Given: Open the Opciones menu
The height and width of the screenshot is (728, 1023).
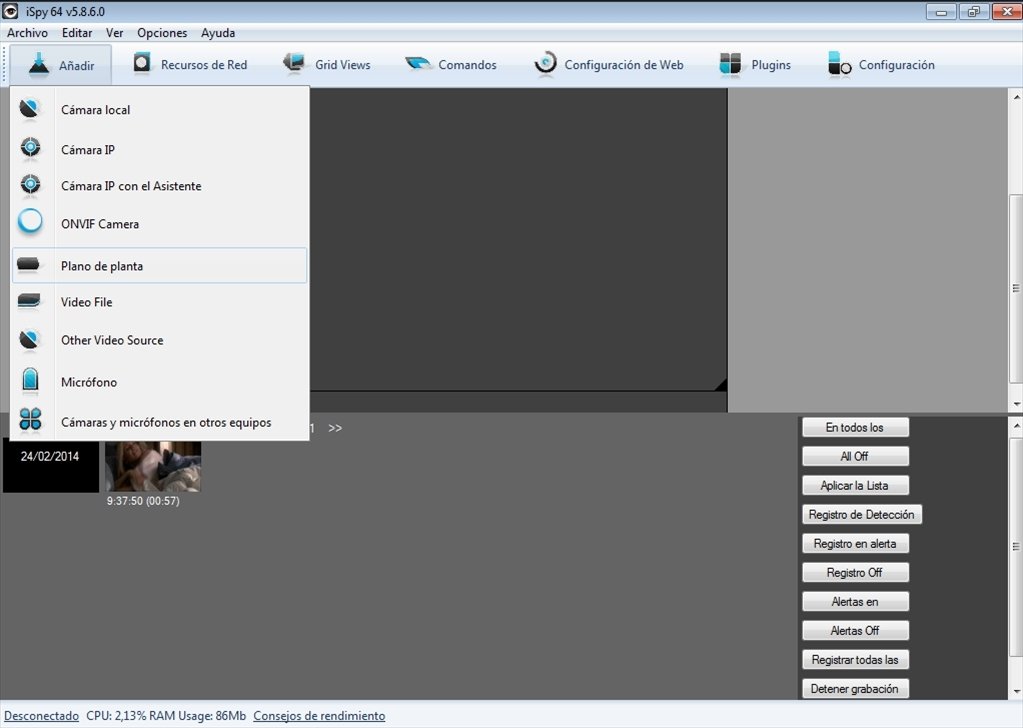Looking at the screenshot, I should (162, 33).
